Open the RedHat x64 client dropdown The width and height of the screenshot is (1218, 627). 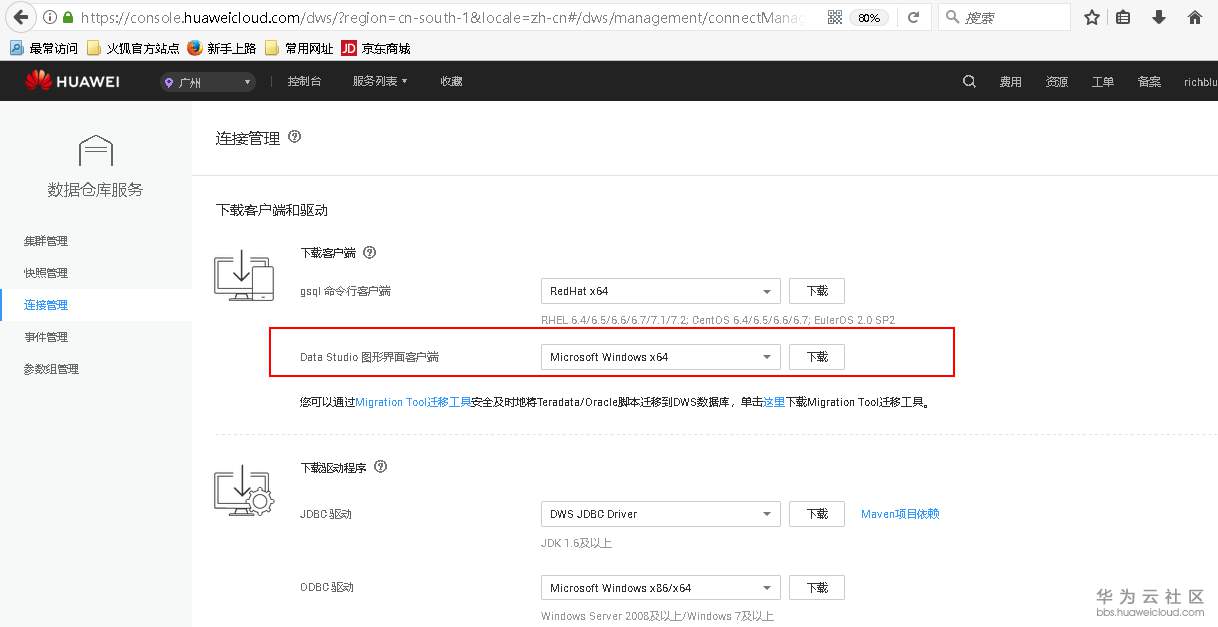click(660, 291)
